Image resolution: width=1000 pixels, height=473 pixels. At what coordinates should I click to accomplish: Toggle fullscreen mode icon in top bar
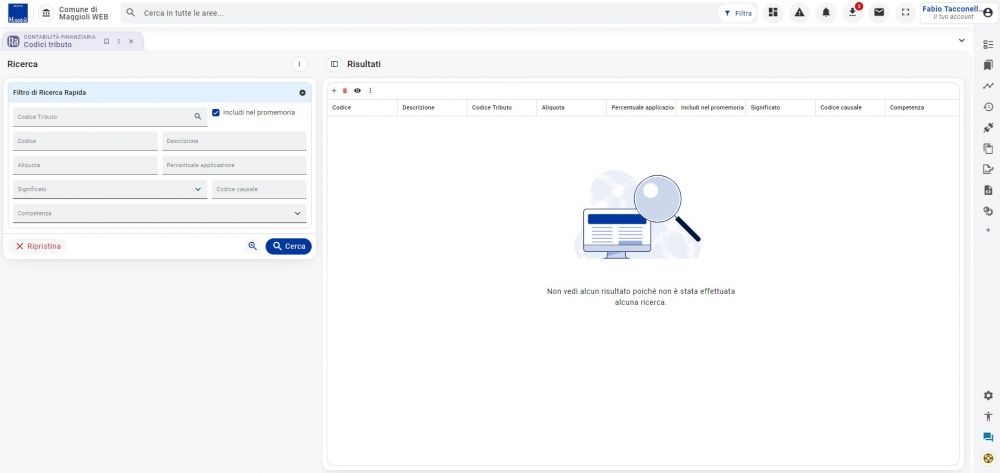[906, 13]
